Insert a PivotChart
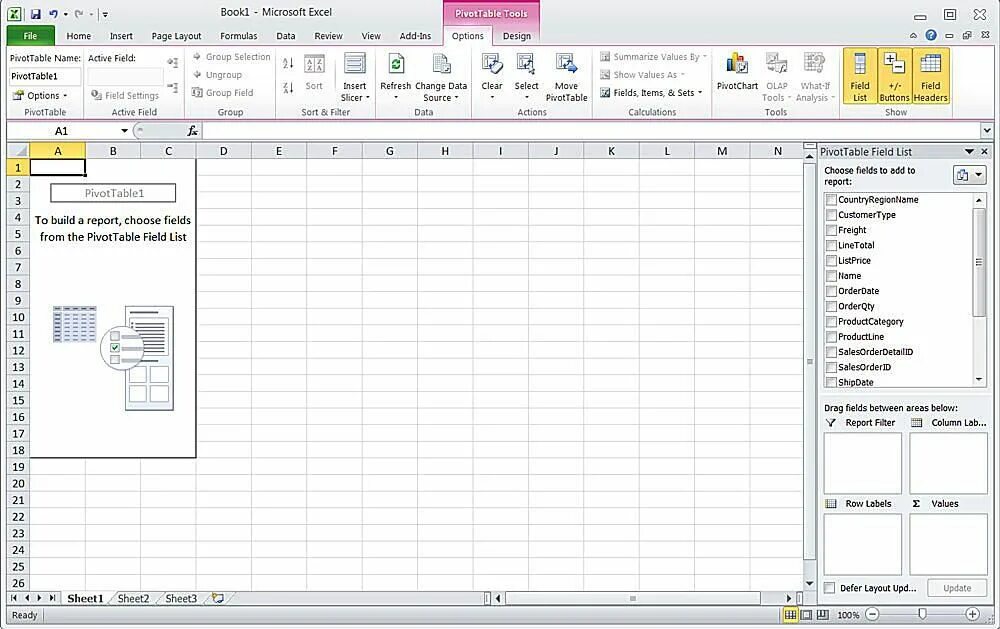The width and height of the screenshot is (1000, 629). point(737,72)
